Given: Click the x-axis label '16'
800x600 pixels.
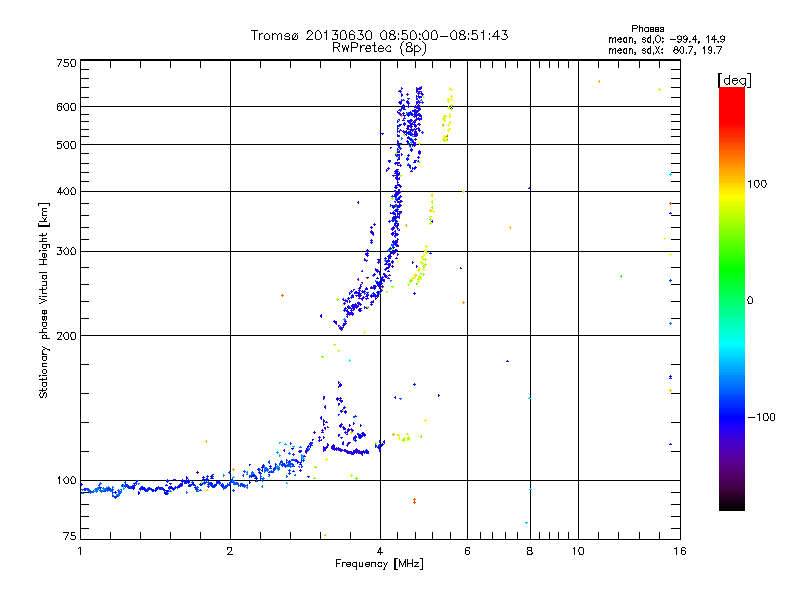Looking at the screenshot, I should pos(680,551).
